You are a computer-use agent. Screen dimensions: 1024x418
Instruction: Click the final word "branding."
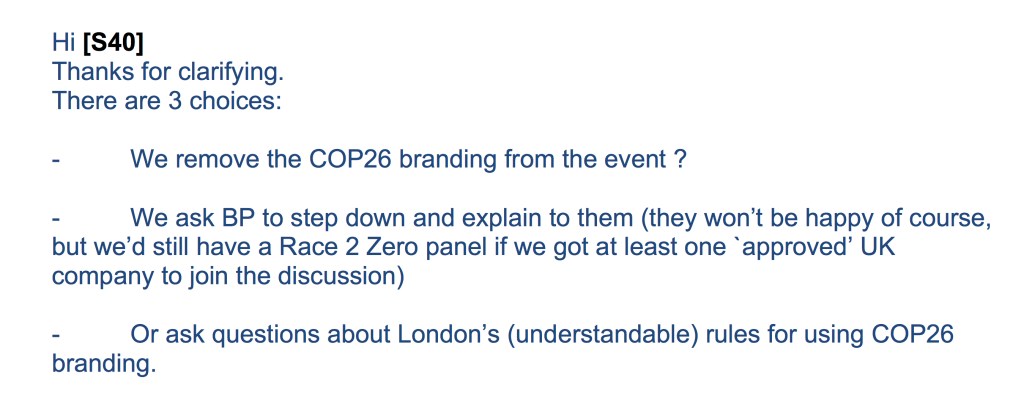104,363
